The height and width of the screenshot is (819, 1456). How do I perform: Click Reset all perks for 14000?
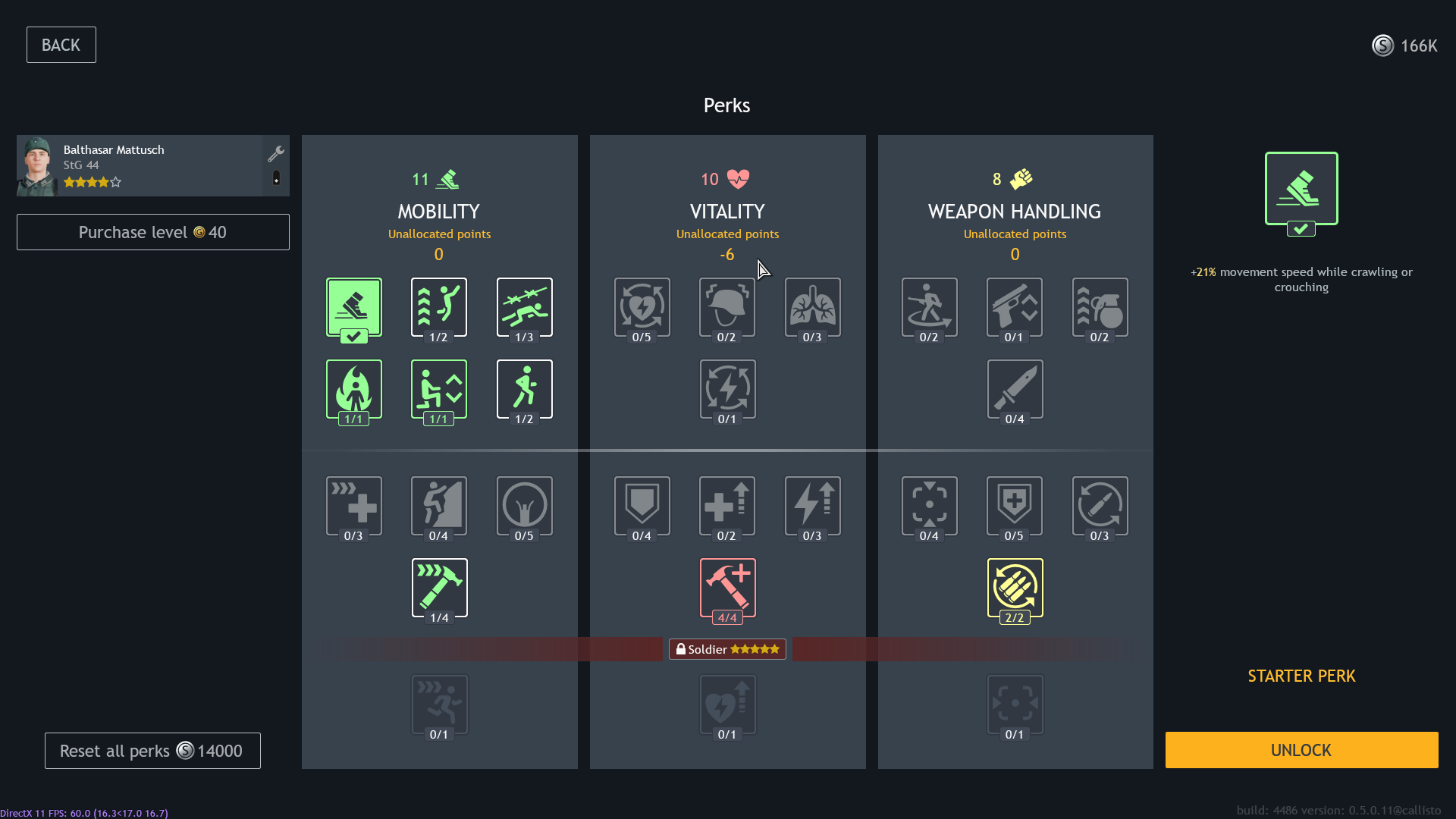coord(152,751)
